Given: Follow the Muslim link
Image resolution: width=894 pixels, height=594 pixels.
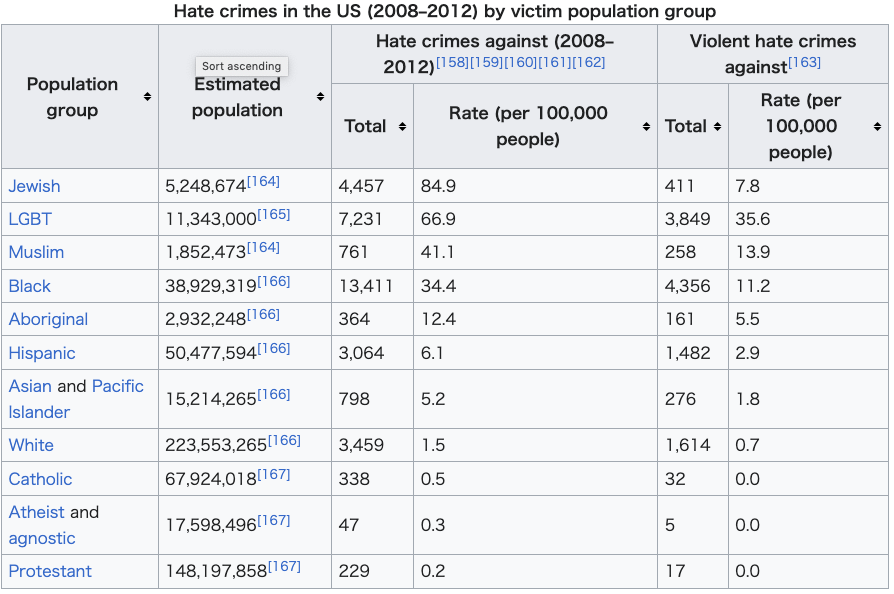Looking at the screenshot, I should point(36,252).
